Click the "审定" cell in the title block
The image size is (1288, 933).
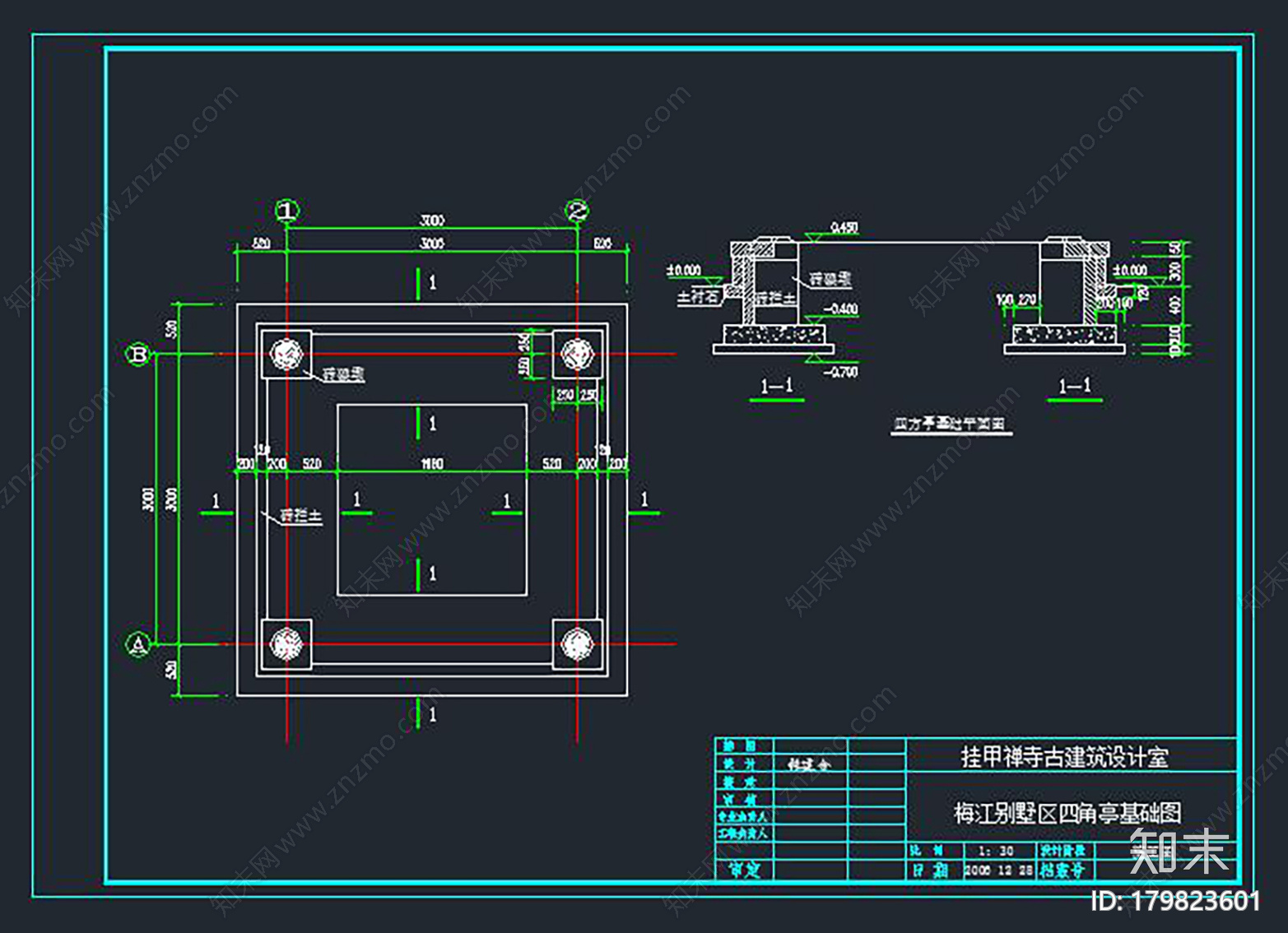(745, 870)
